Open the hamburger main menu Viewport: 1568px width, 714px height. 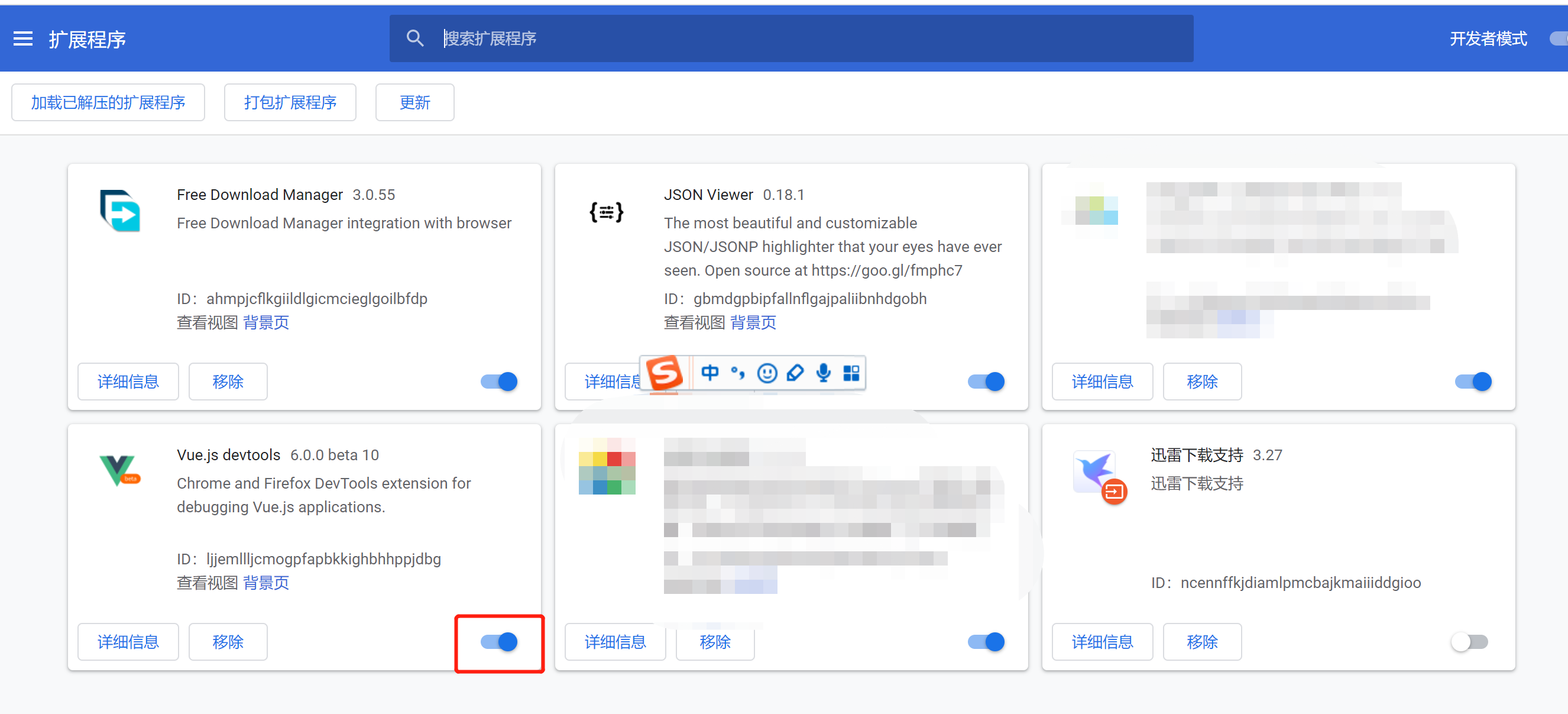(x=23, y=39)
